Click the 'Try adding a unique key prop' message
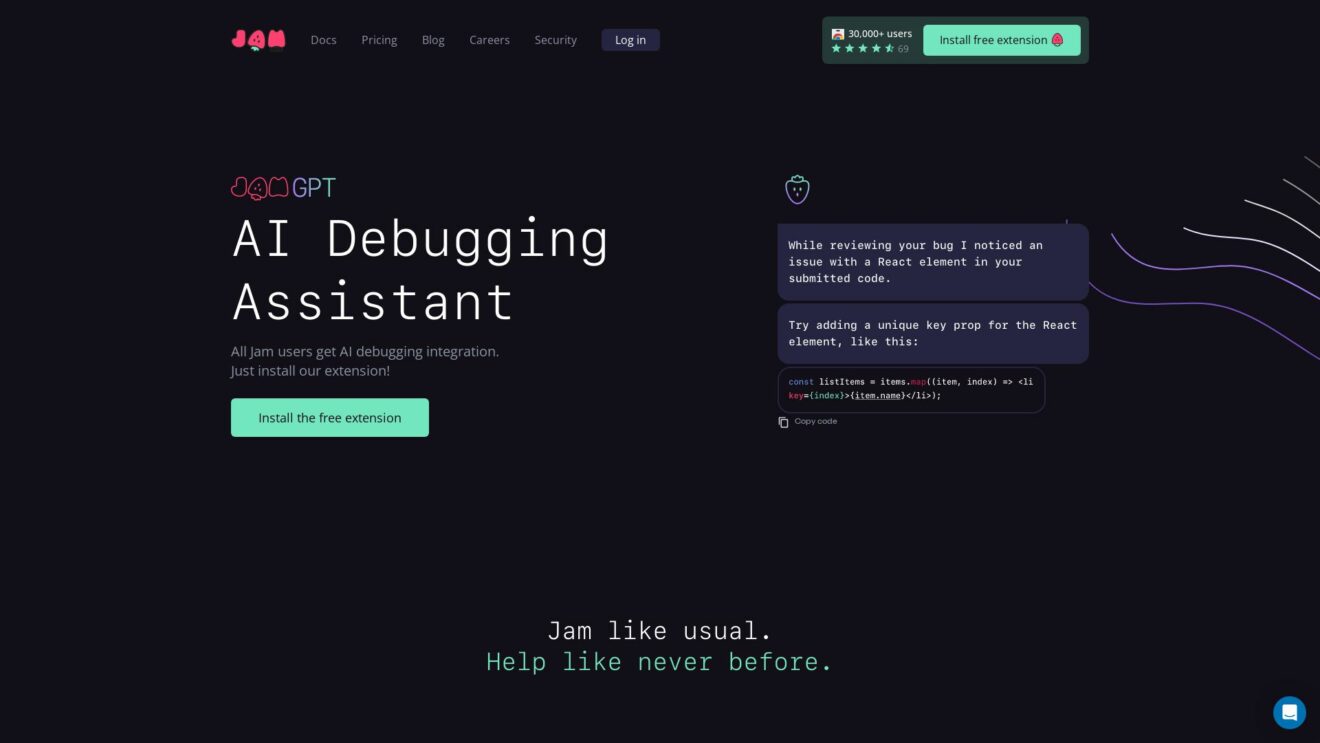The width and height of the screenshot is (1320, 743). 932,334
